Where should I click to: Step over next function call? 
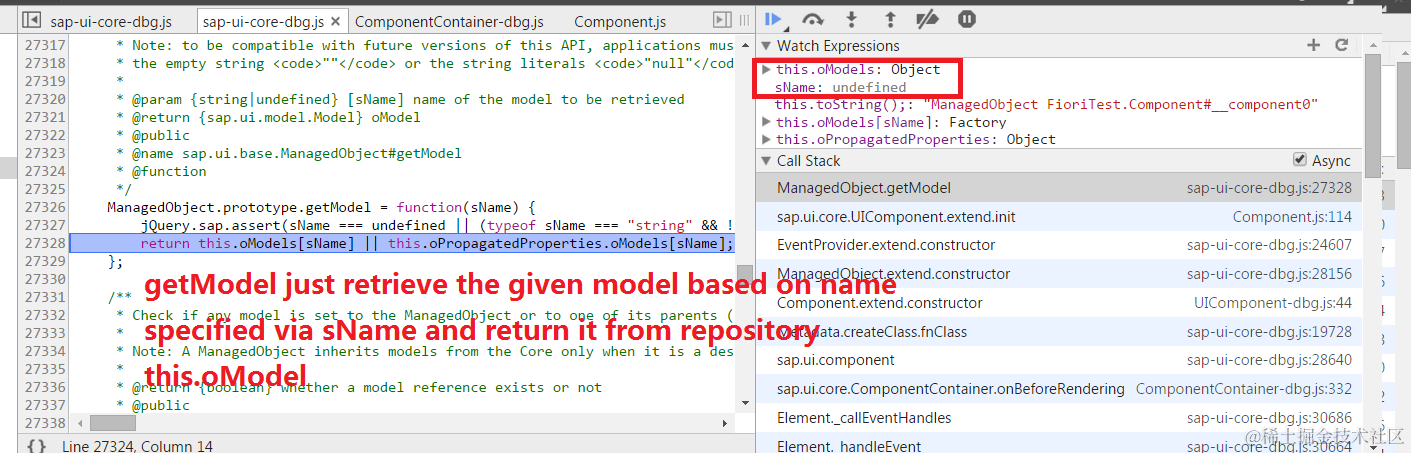813,19
